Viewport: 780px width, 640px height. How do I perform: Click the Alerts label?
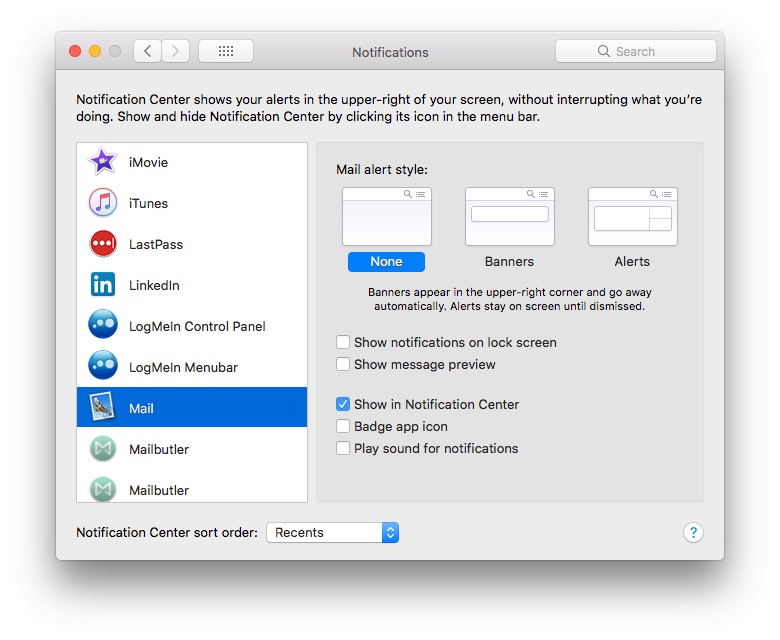(x=632, y=262)
